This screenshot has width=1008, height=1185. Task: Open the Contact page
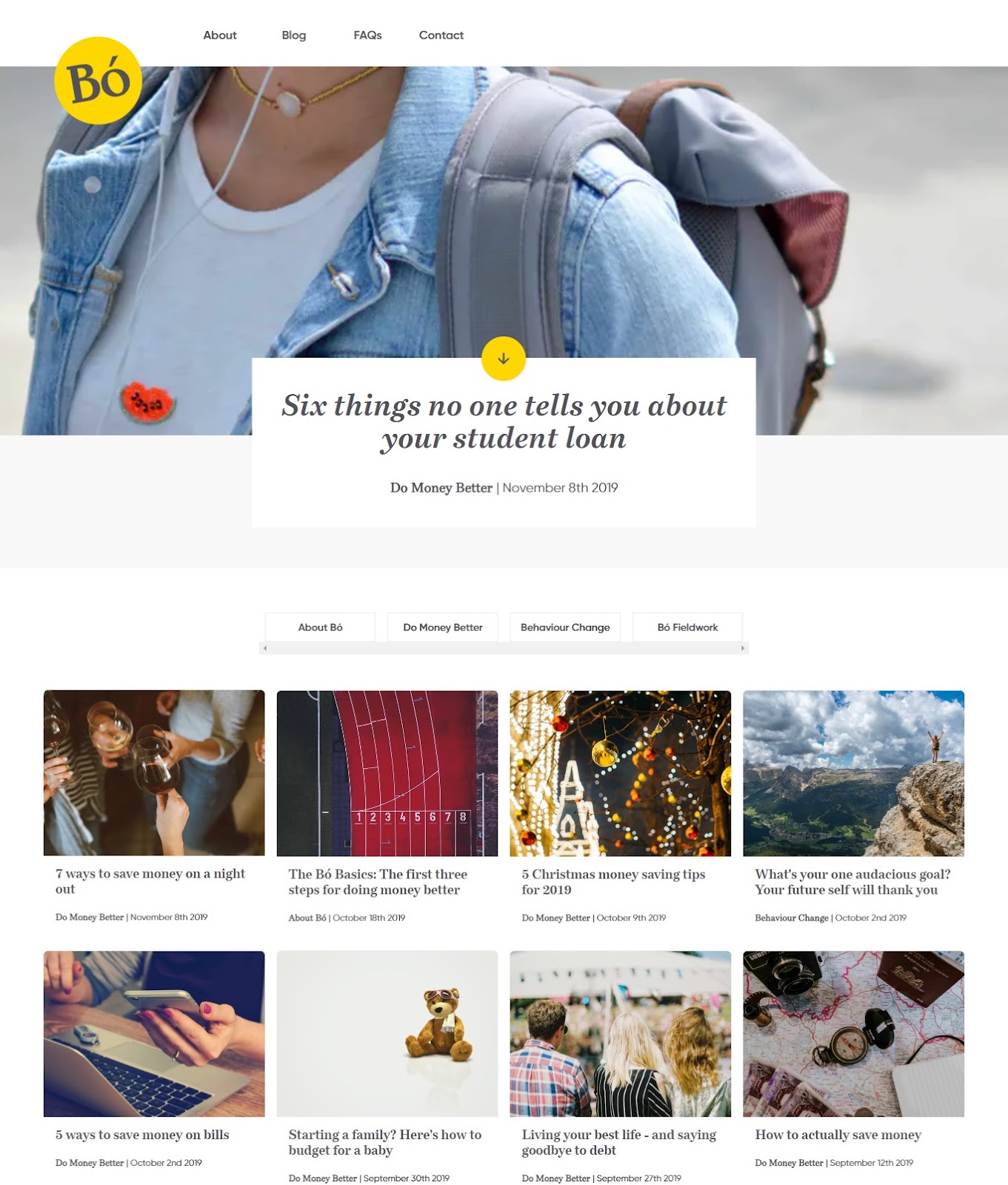441,35
